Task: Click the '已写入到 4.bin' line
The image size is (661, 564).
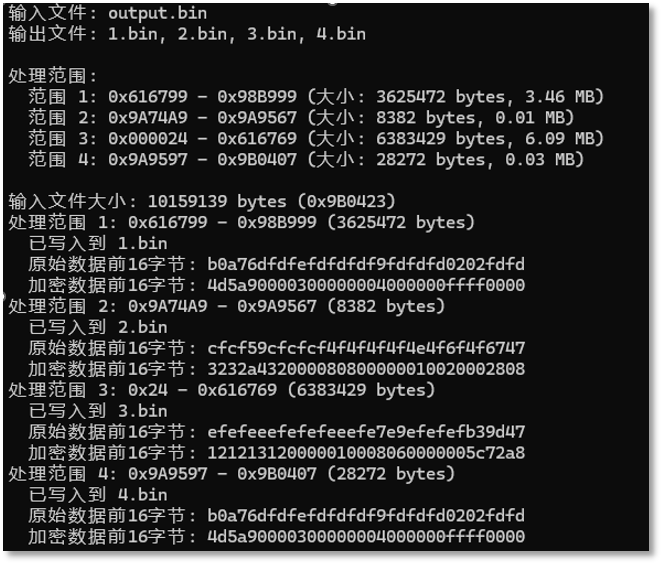Action: click(x=97, y=495)
